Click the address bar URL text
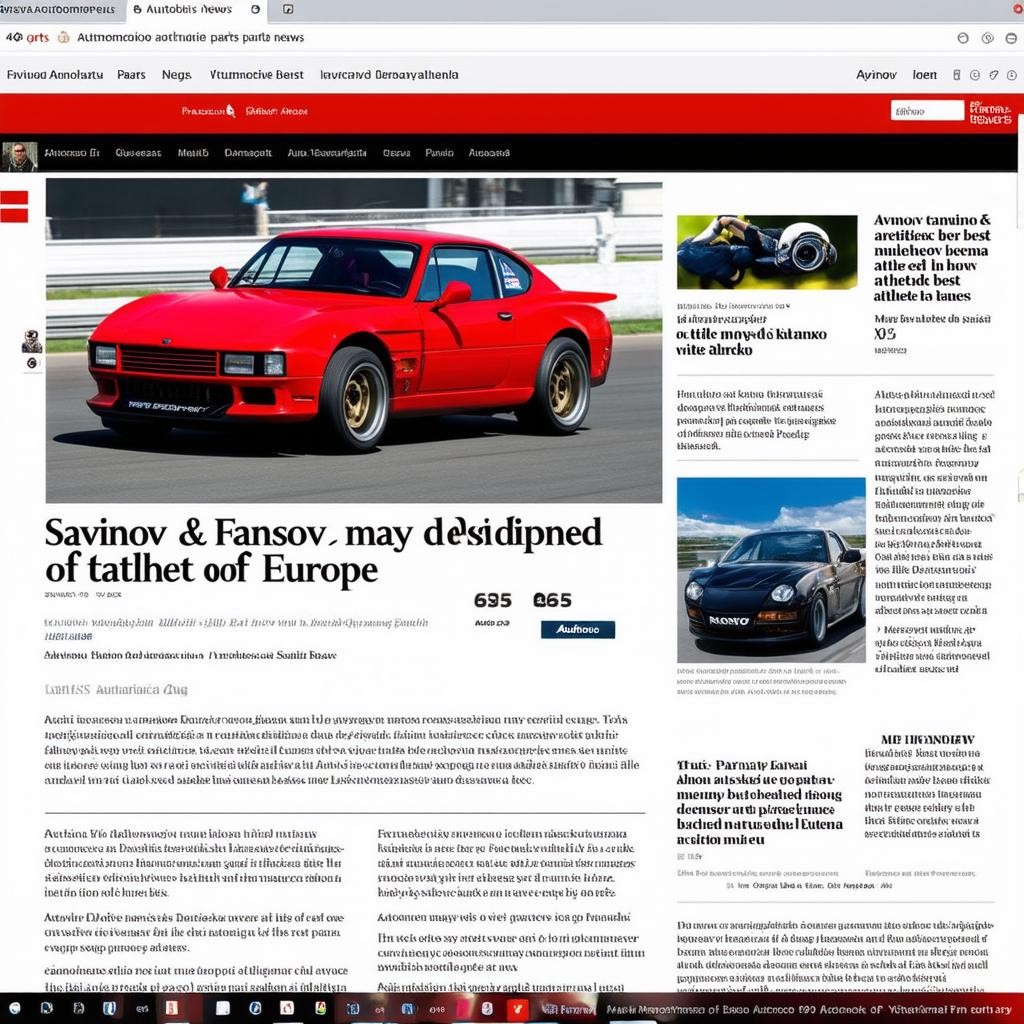Viewport: 1024px width, 1024px height. pos(190,38)
